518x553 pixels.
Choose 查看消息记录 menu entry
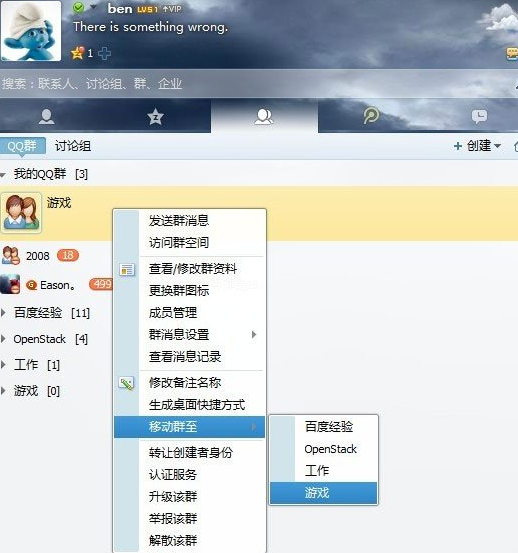point(189,357)
